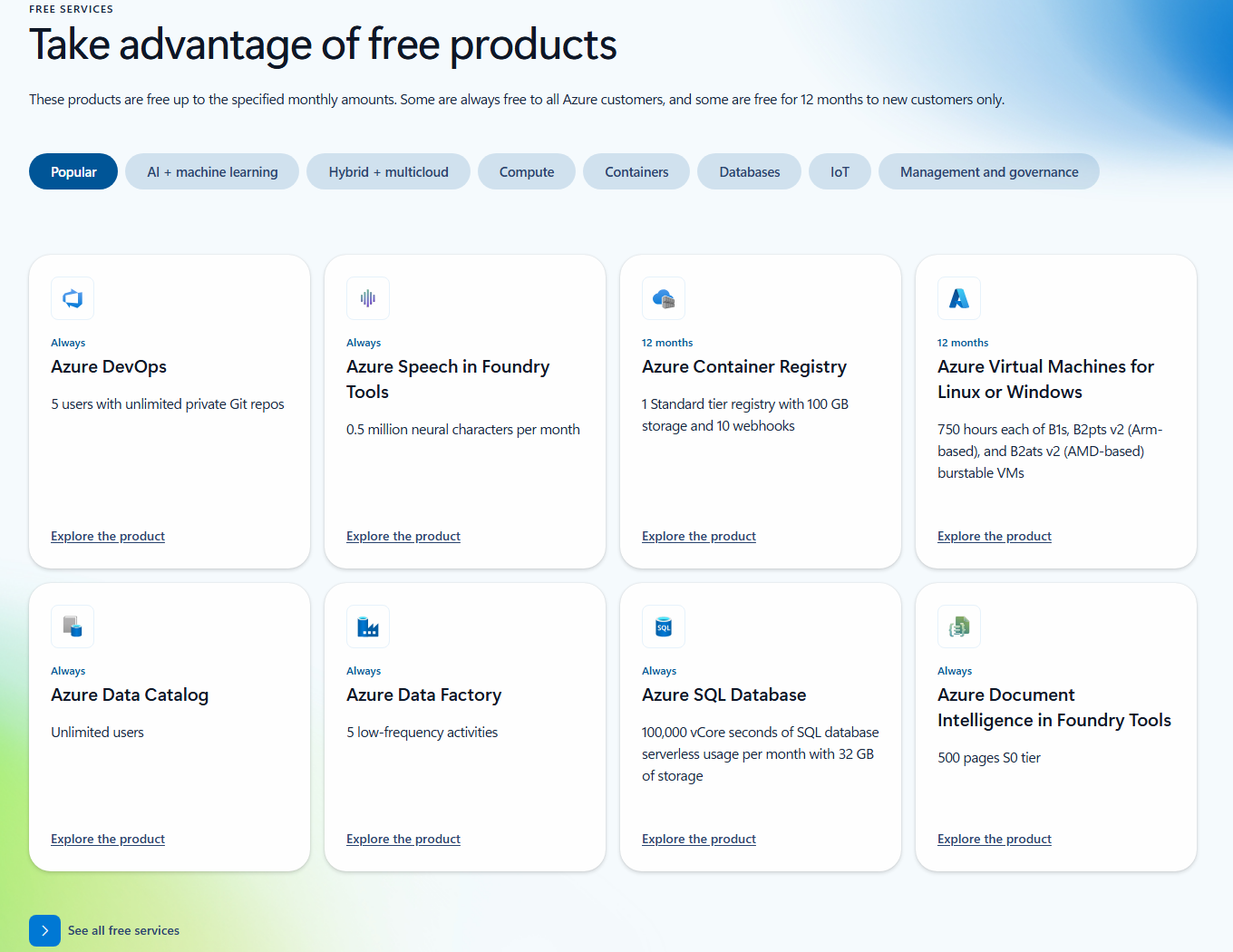
Task: Click the Azure Container Registry title
Action: point(744,366)
